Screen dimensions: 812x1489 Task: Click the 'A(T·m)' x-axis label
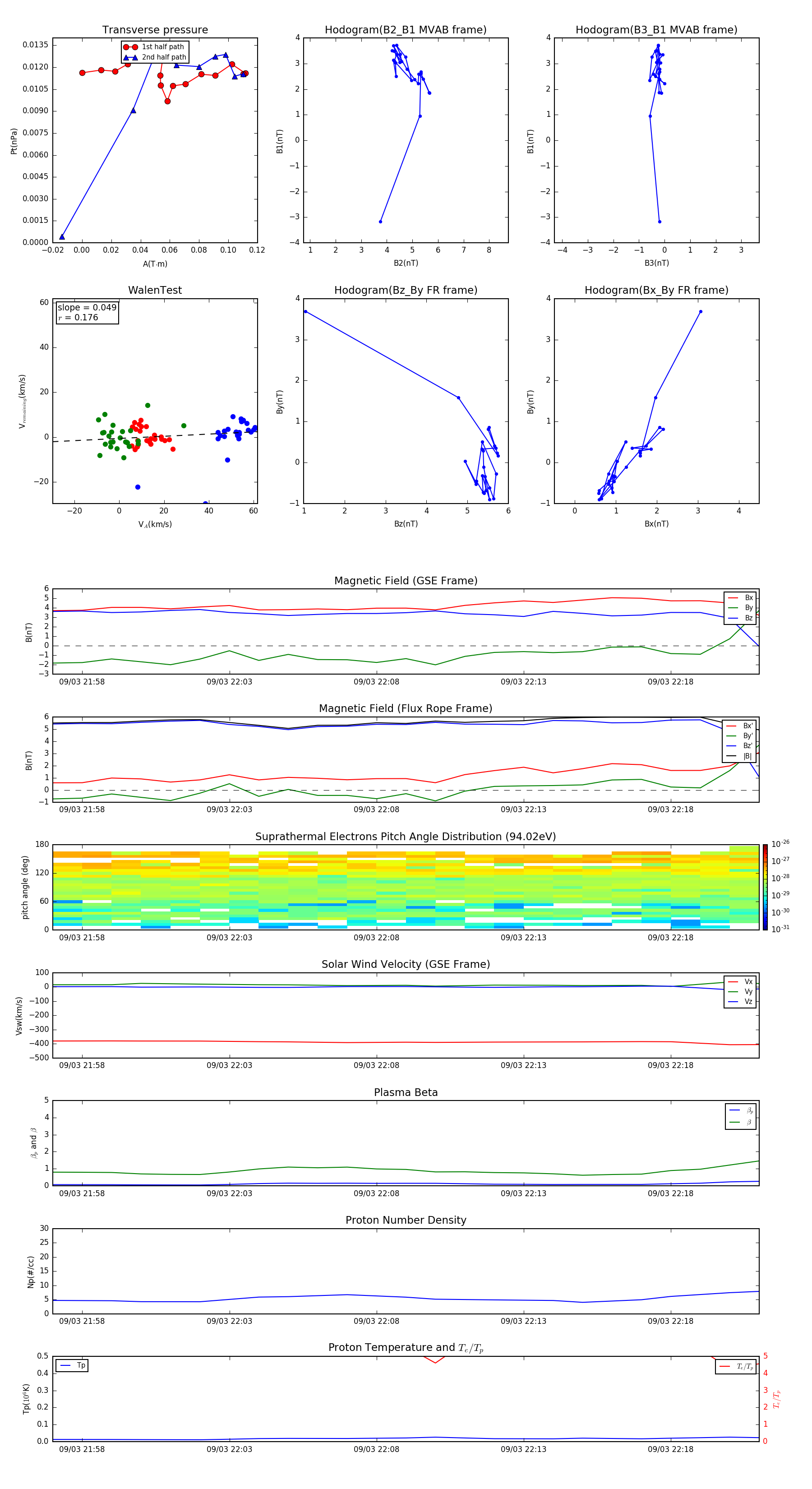pos(155,264)
